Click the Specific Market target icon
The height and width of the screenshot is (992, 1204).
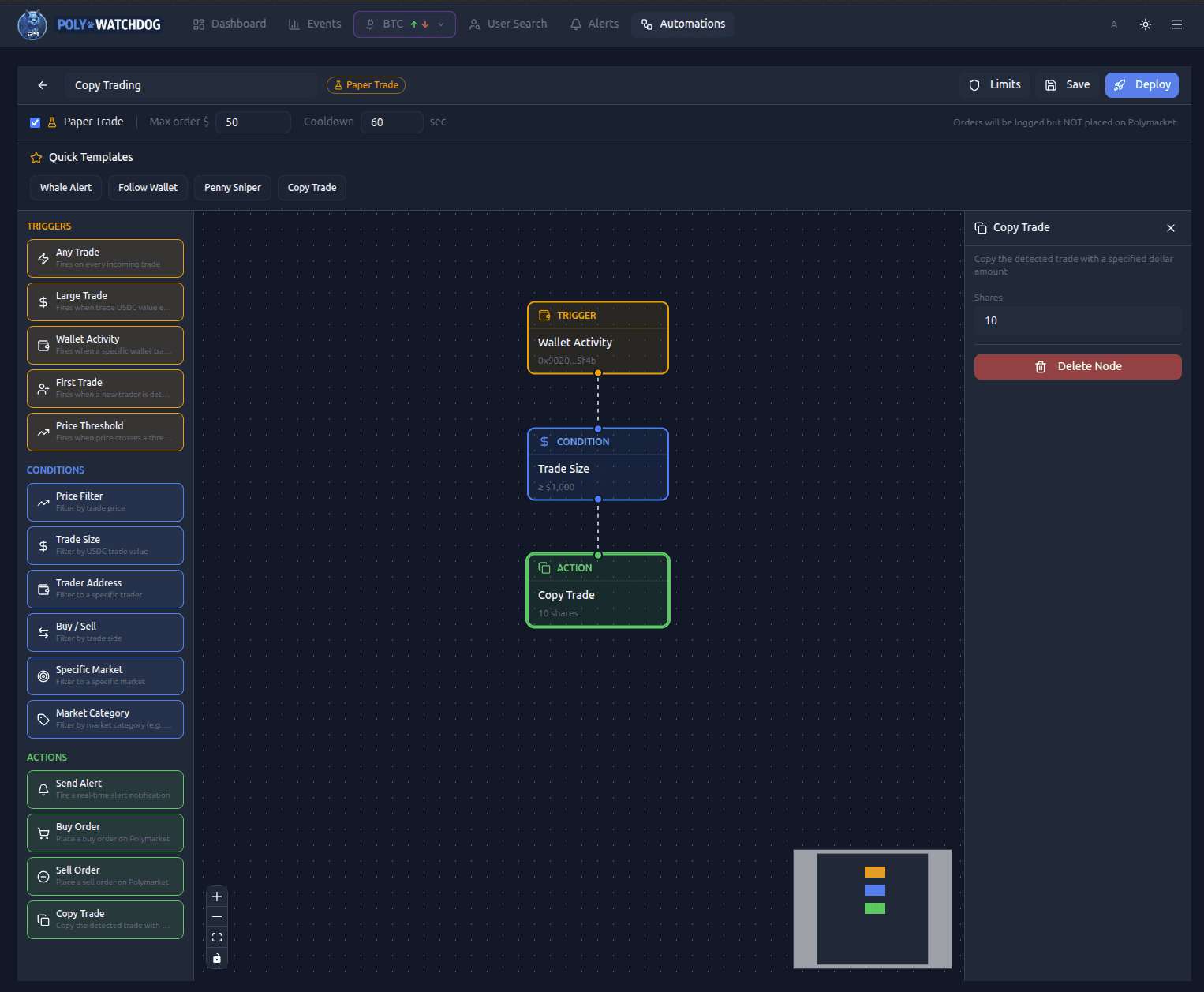click(x=43, y=676)
